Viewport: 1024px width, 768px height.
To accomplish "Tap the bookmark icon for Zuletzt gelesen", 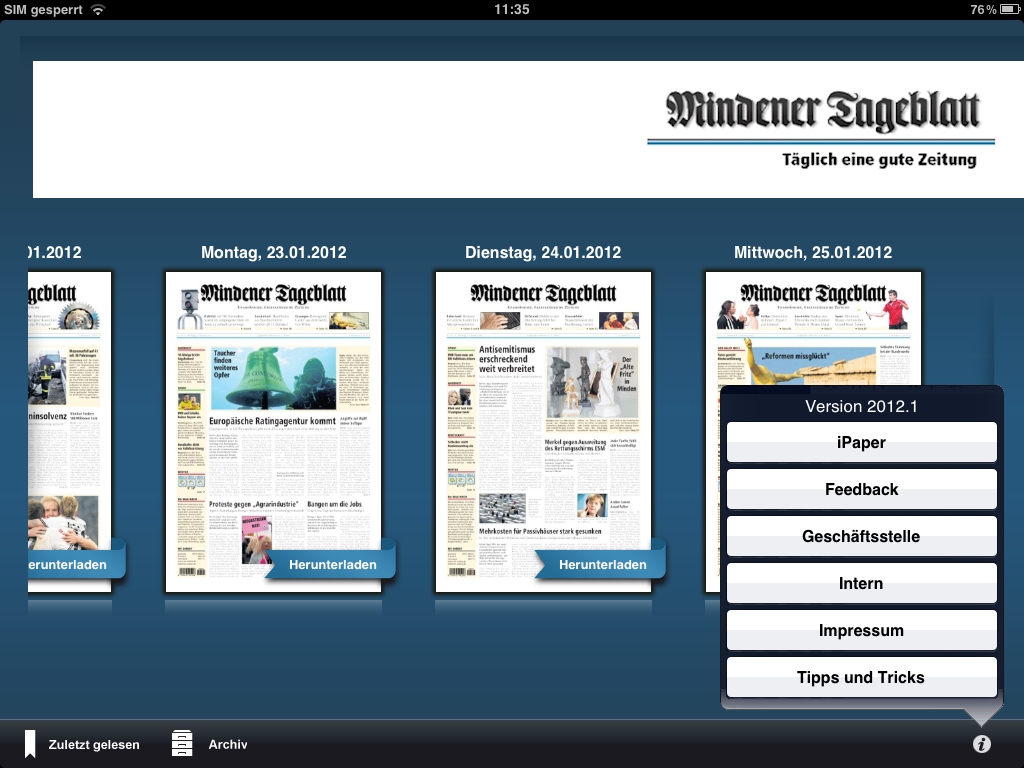I will click(29, 744).
